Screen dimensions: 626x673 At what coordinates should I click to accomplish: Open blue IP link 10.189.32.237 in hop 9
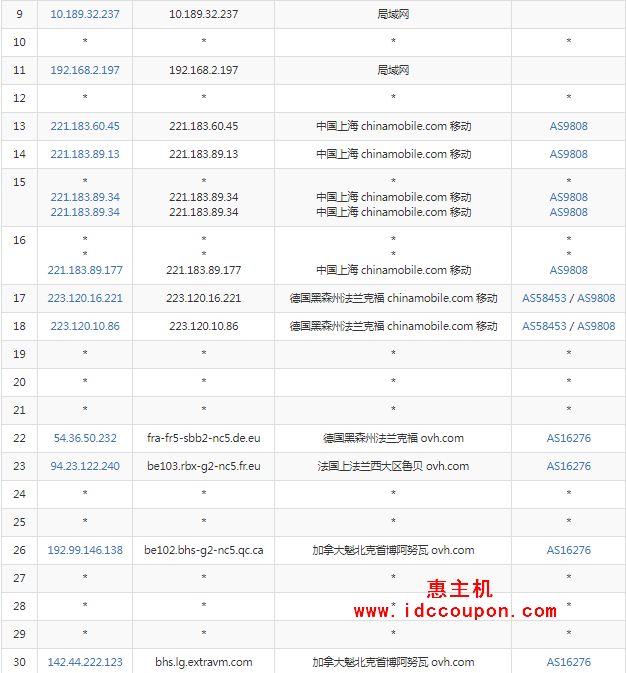[85, 15]
